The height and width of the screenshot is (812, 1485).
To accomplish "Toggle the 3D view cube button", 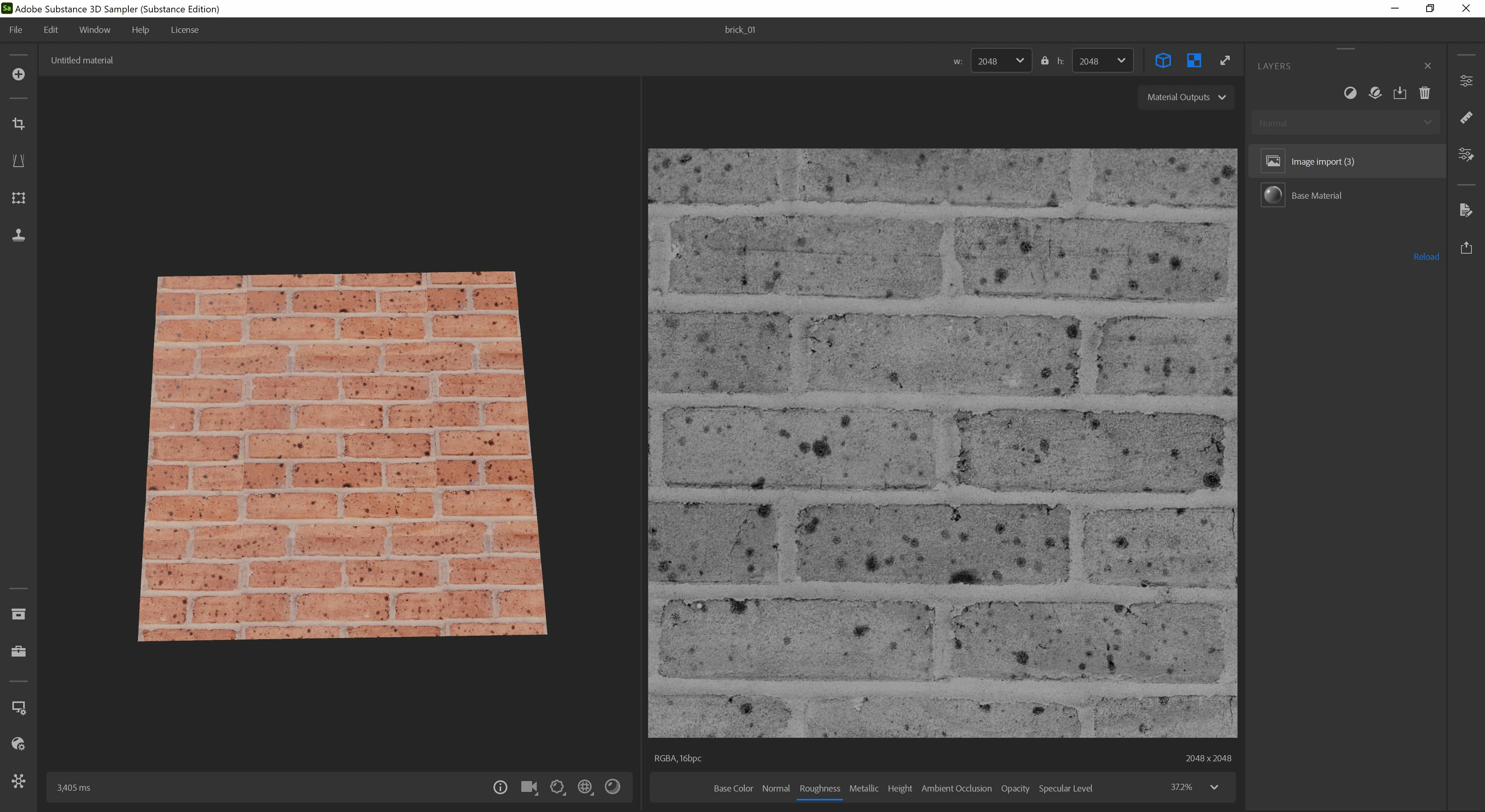I will [1163, 60].
